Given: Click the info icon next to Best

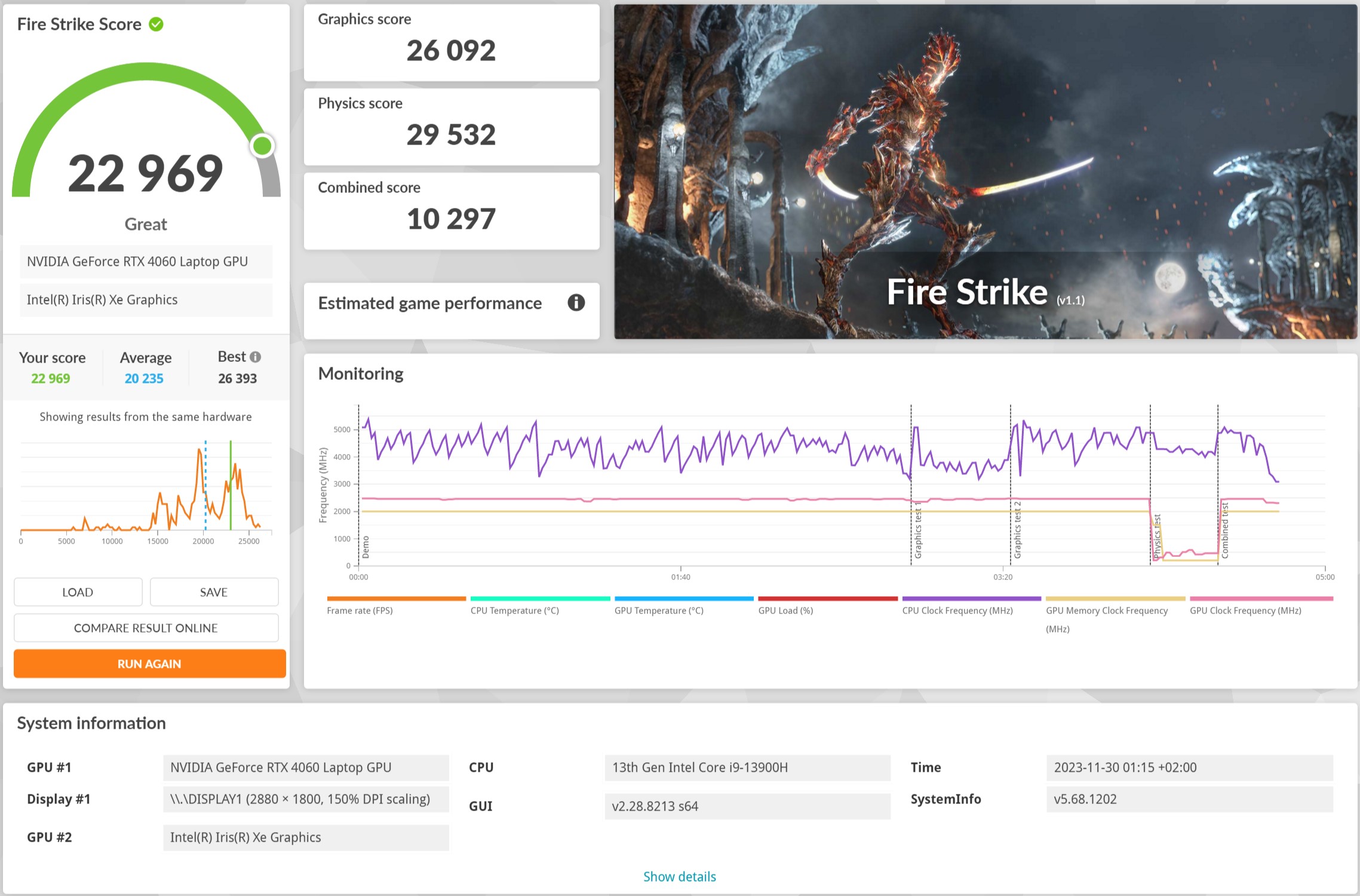Looking at the screenshot, I should (256, 357).
